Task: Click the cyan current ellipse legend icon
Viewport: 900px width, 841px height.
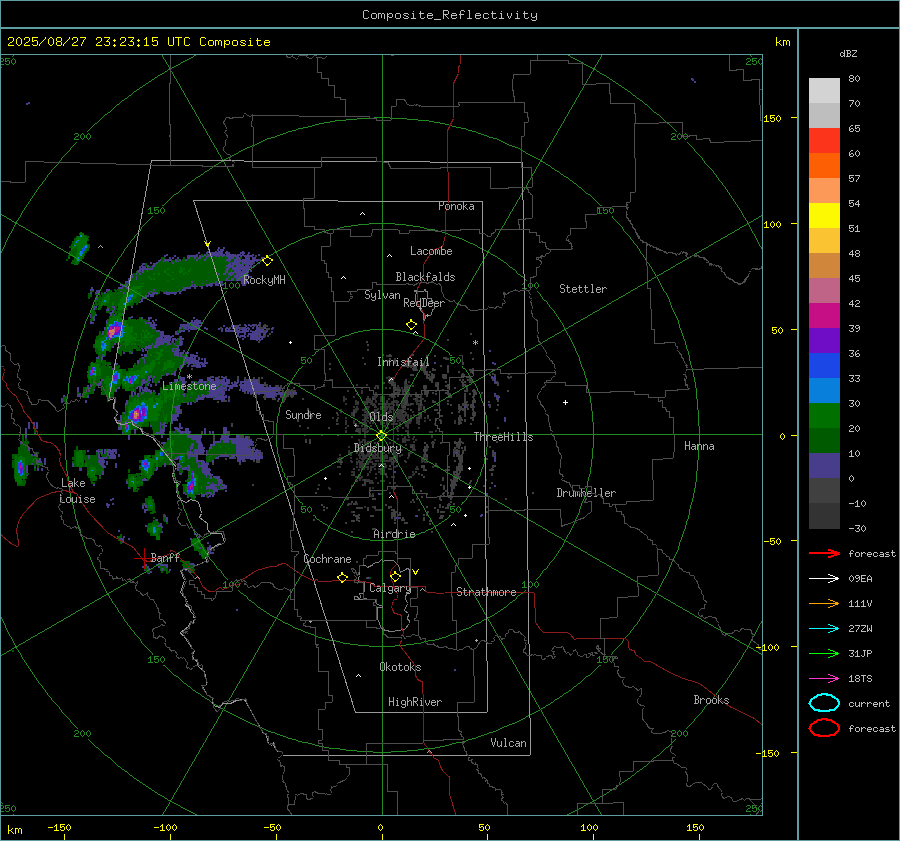Action: [x=824, y=703]
